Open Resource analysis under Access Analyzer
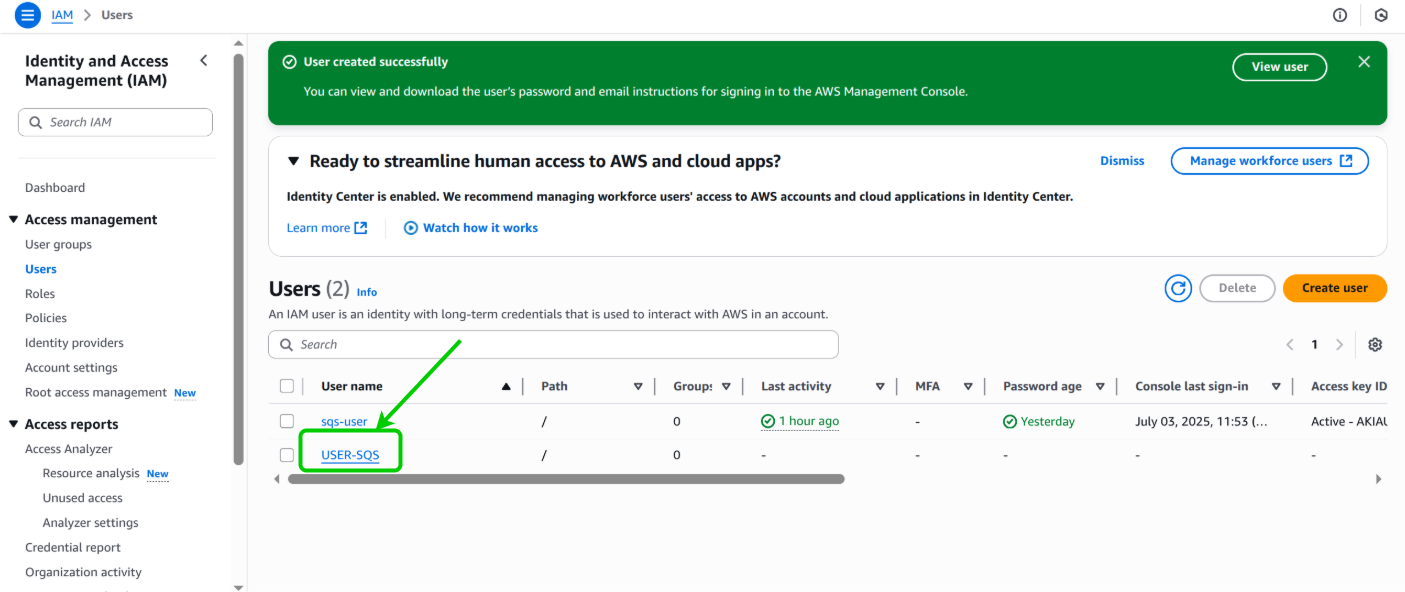The width and height of the screenshot is (1405, 592). (x=91, y=474)
